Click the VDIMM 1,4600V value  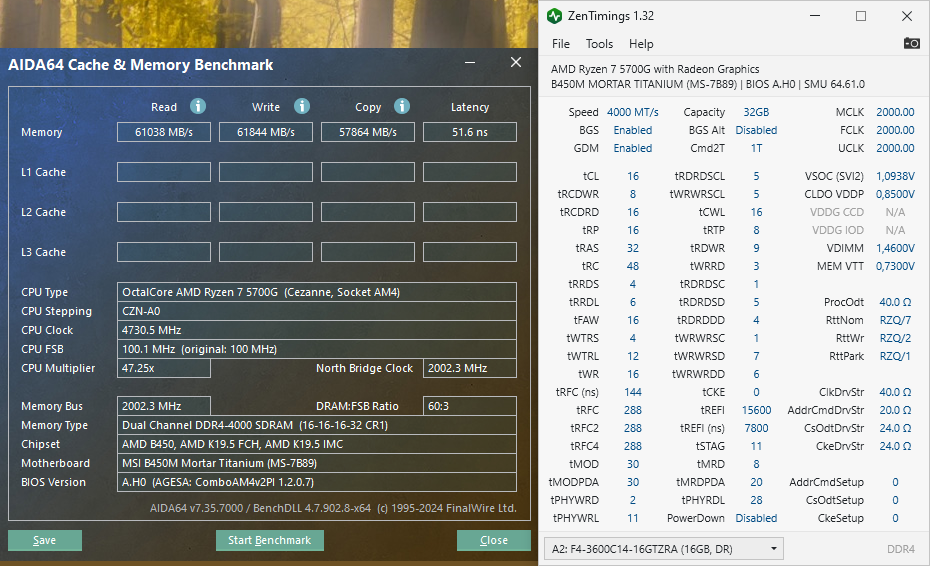pyautogui.click(x=895, y=248)
